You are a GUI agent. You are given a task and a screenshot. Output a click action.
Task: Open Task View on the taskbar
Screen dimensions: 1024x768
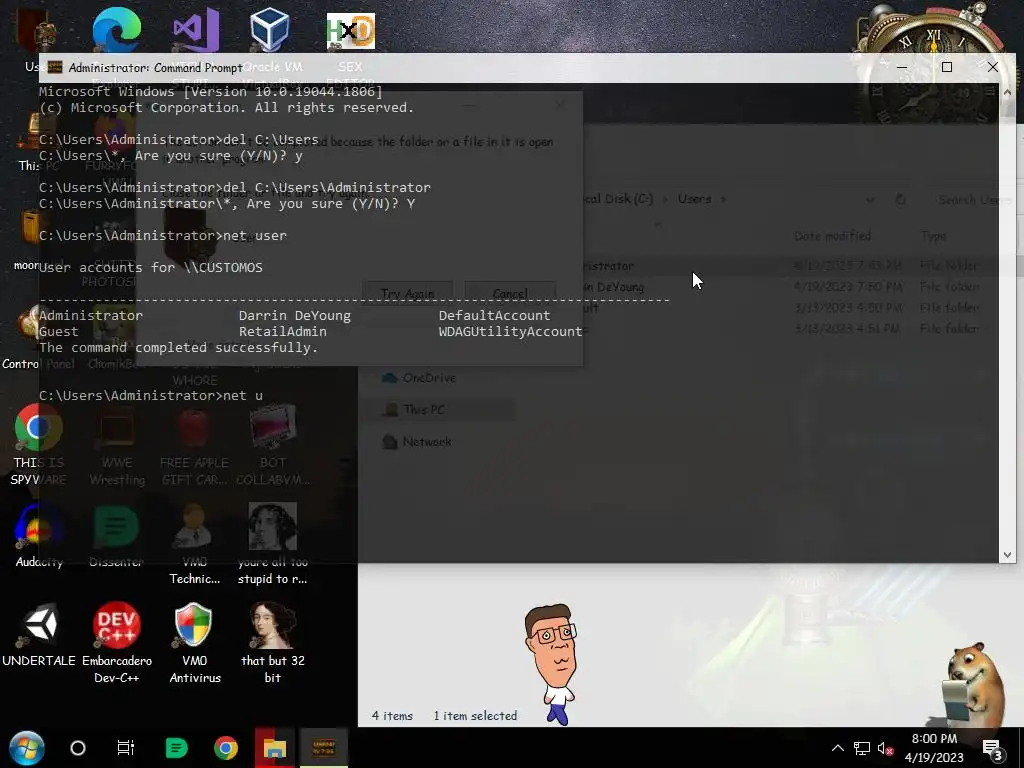tap(125, 748)
